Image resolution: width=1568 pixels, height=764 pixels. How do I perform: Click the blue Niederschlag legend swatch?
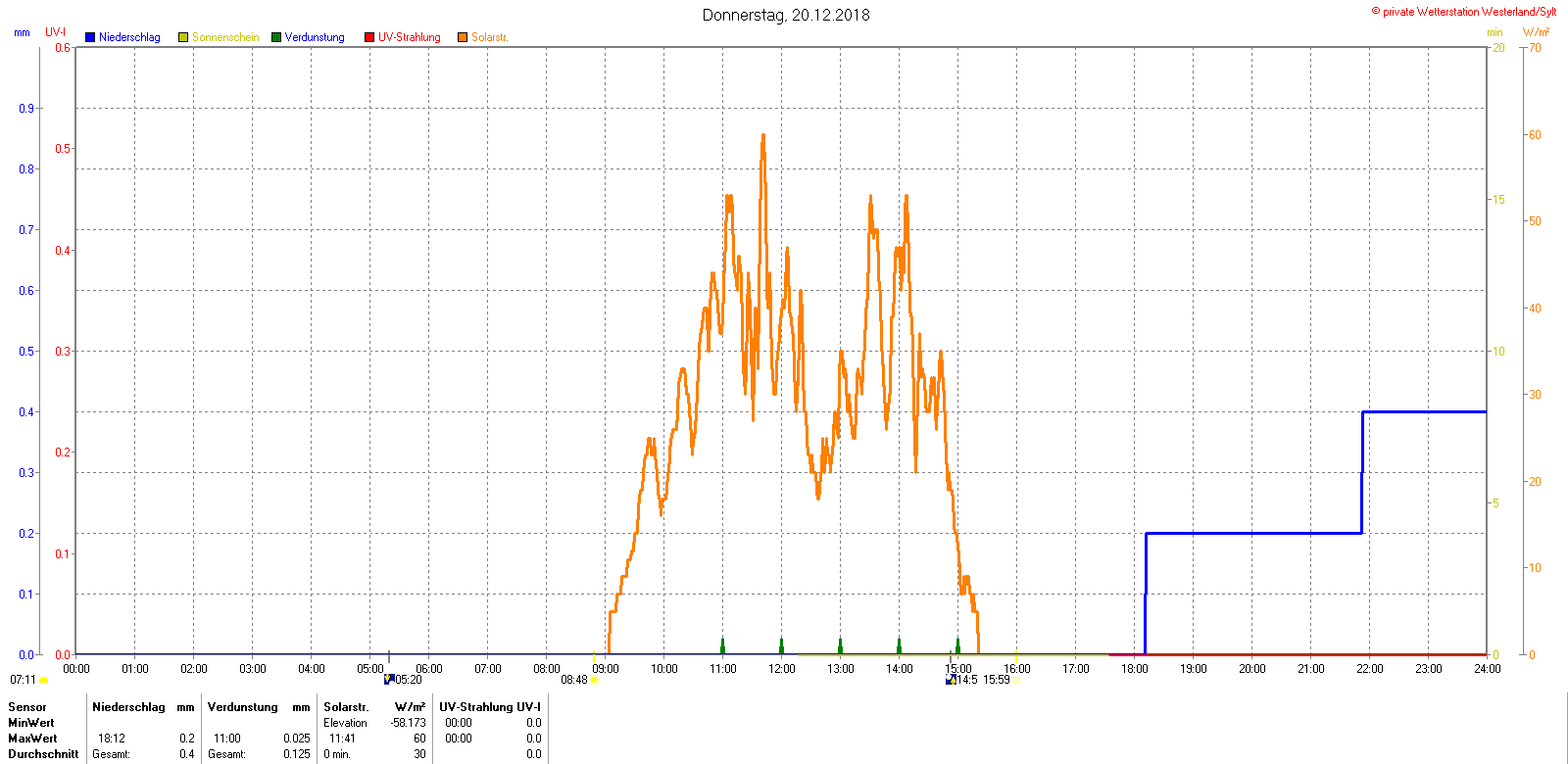click(90, 37)
